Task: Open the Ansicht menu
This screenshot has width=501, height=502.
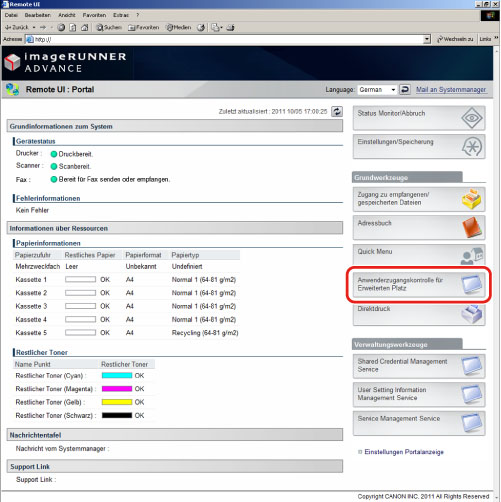Action: click(x=67, y=15)
